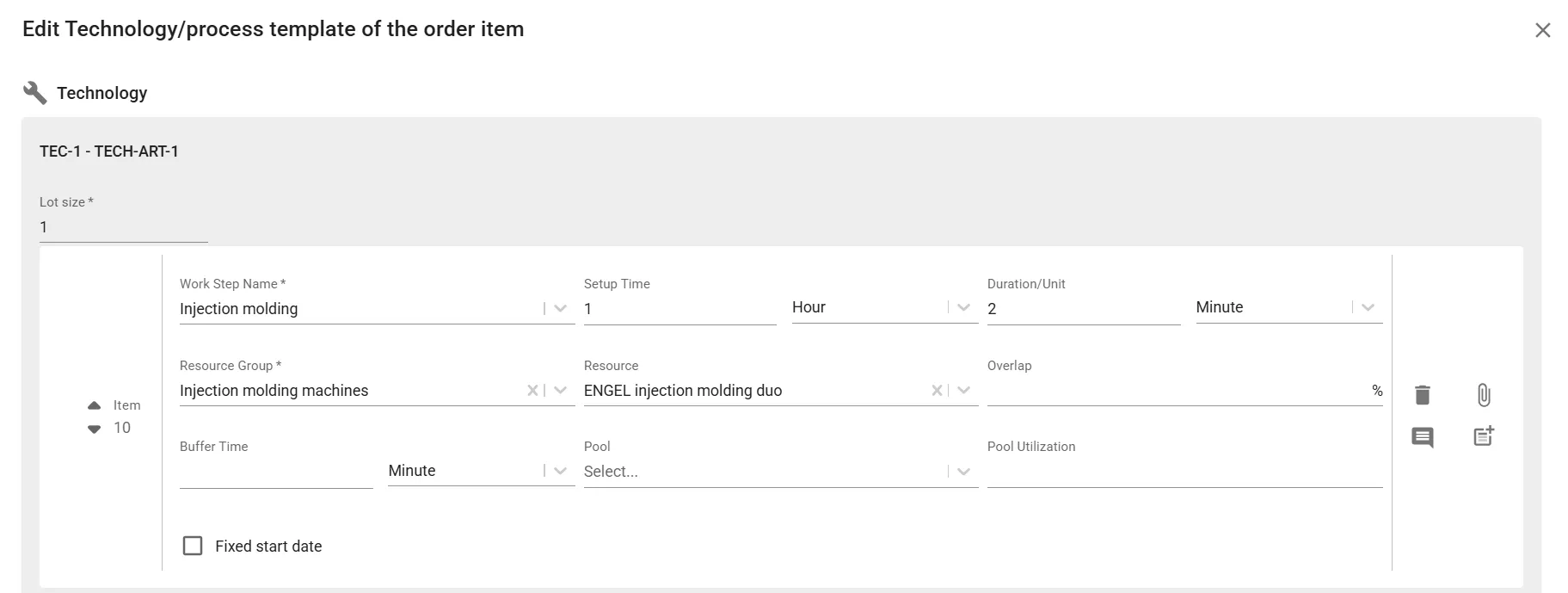Viewport: 1568px width, 593px height.
Task: Open the Duration/Unit Minute dropdown
Action: [1368, 307]
